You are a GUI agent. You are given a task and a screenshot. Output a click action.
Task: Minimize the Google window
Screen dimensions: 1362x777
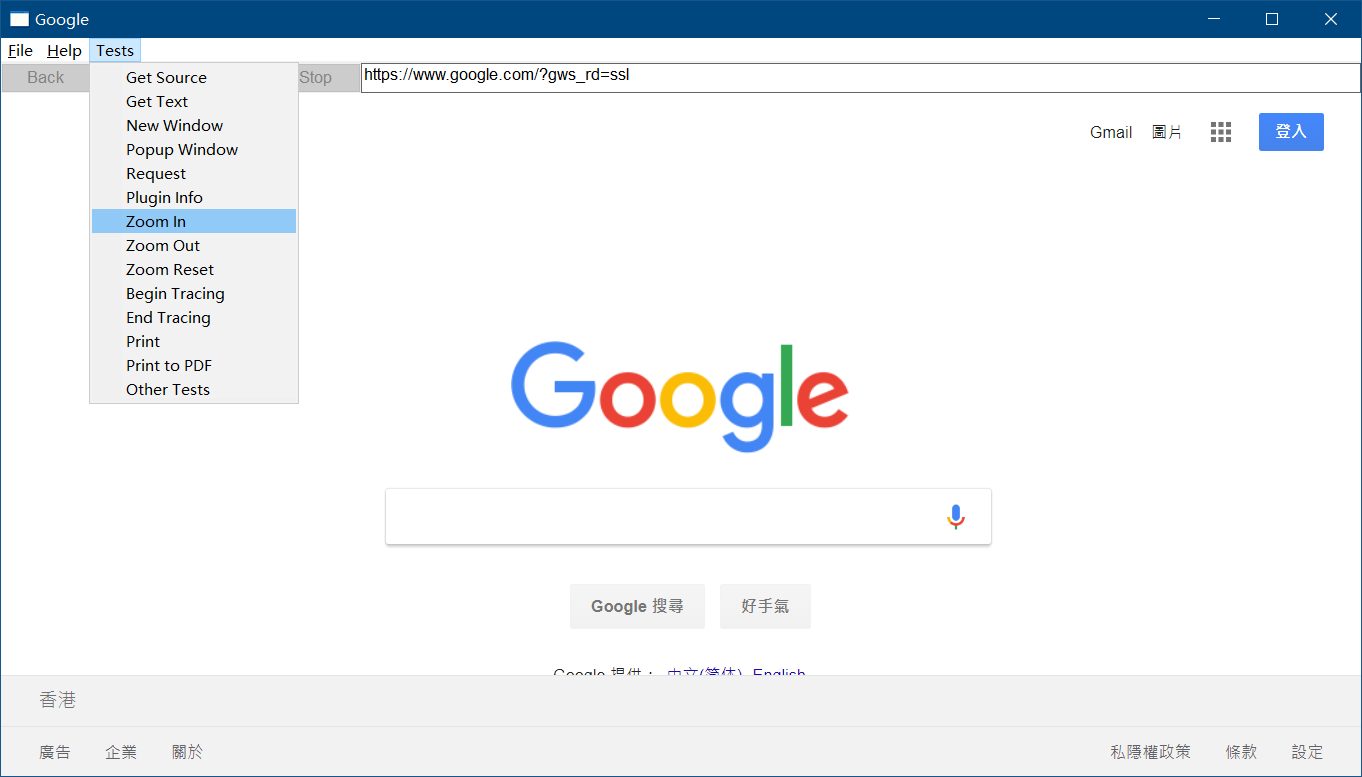(1214, 19)
